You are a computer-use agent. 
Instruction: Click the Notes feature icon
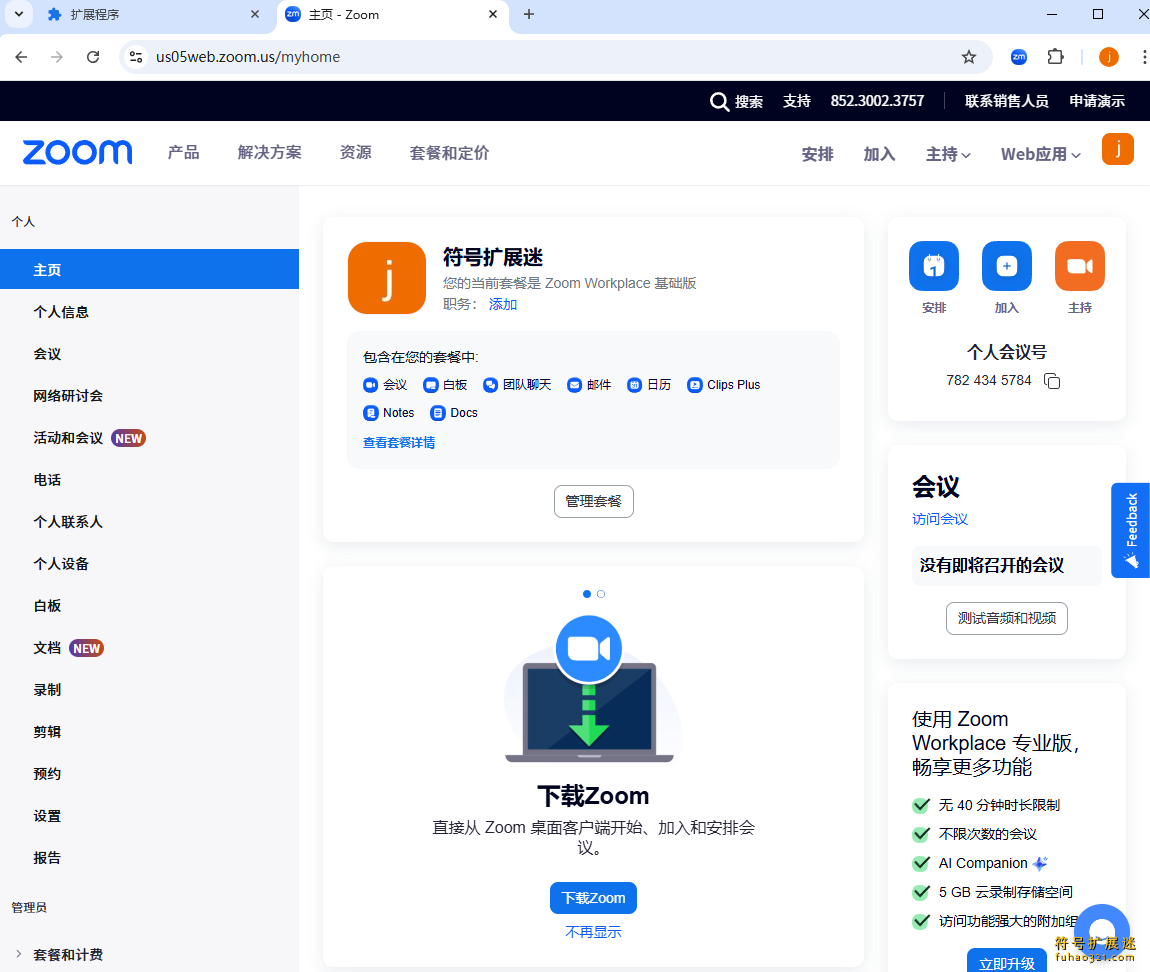[370, 413]
